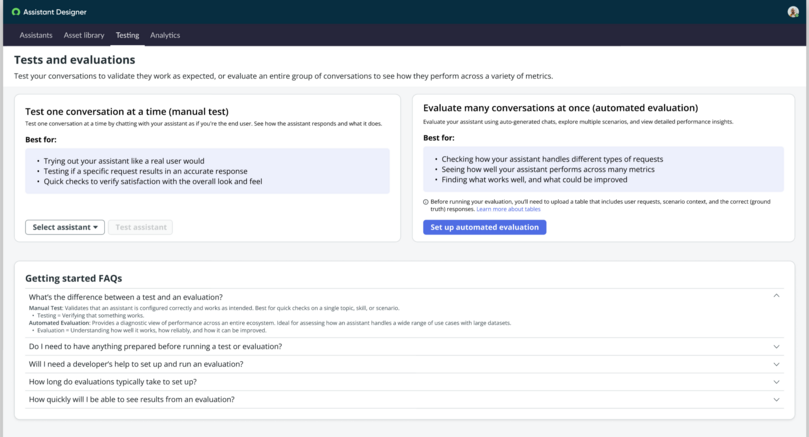Click the Assistant Designer logo icon
The height and width of the screenshot is (437, 809).
tap(15, 12)
